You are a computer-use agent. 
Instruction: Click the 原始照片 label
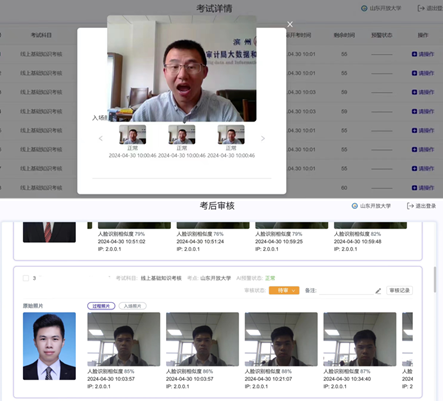click(x=33, y=306)
